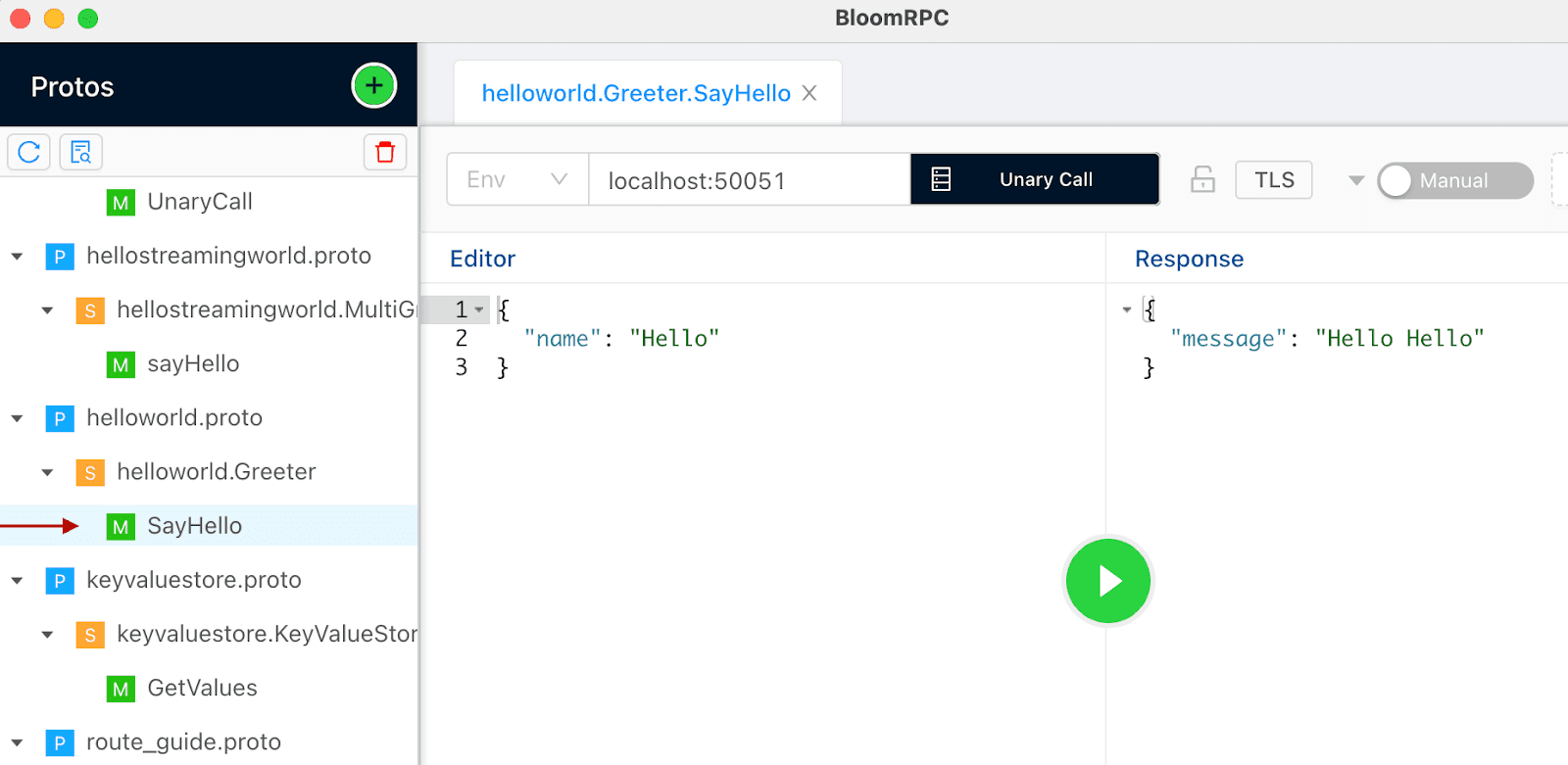Select the sayHello method

pos(193,364)
